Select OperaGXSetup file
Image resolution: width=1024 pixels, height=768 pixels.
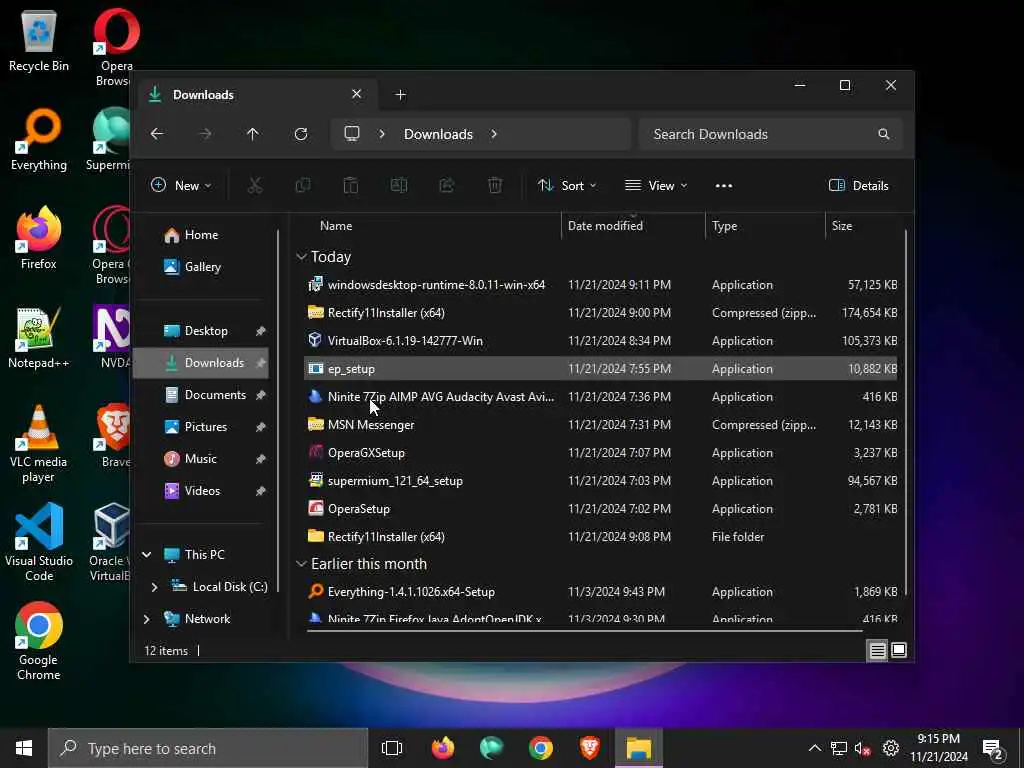[601, 453]
